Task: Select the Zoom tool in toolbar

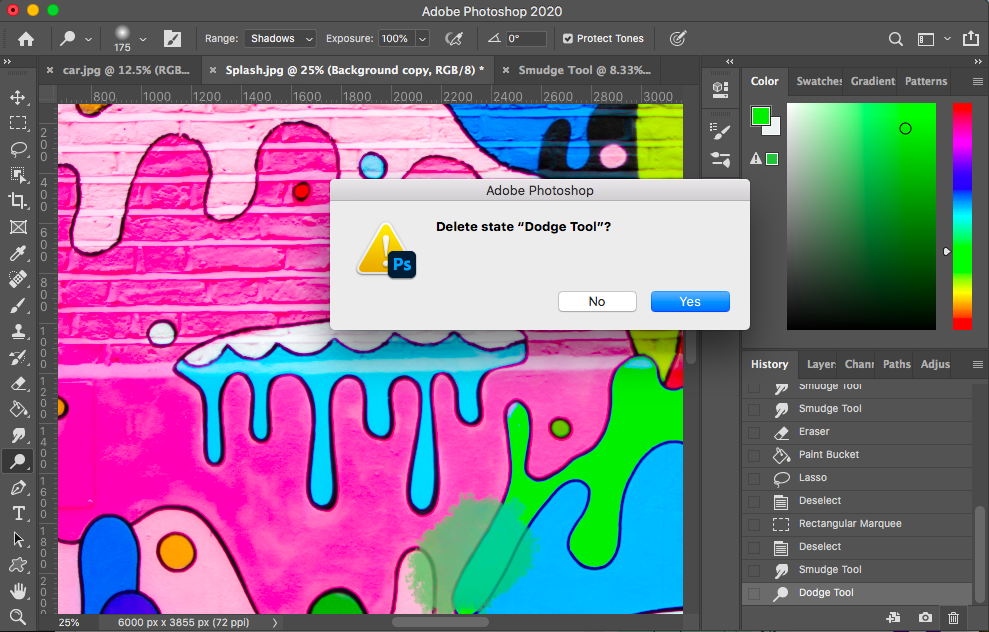Action: 18,617
